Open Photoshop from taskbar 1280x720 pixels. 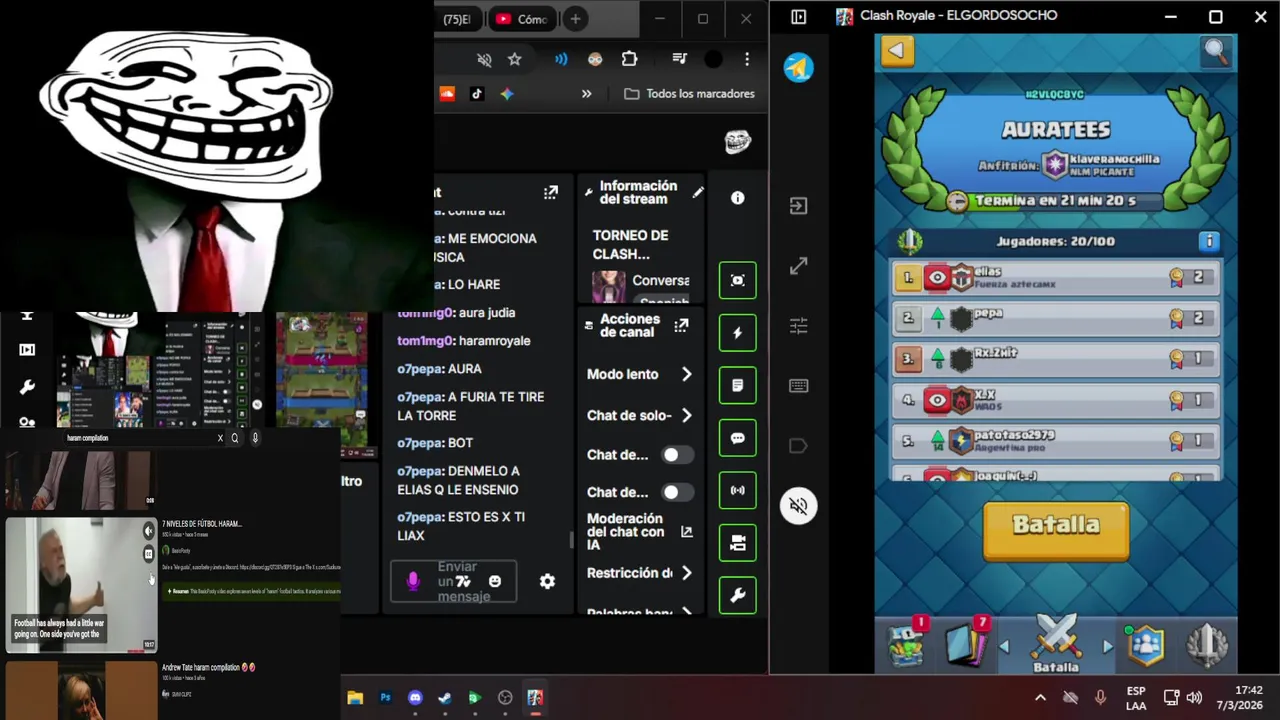385,698
